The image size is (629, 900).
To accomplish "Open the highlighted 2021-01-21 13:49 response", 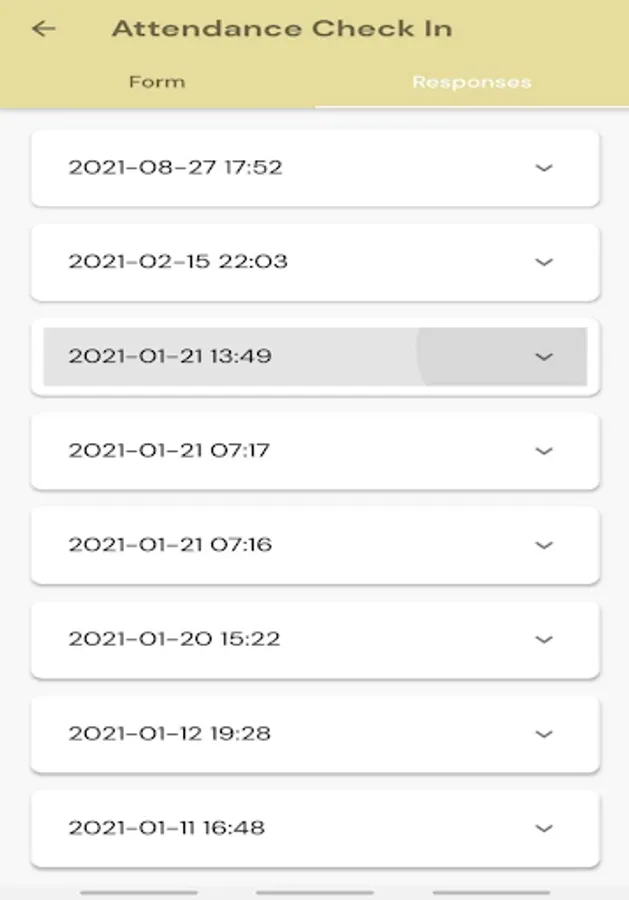I will pos(315,356).
